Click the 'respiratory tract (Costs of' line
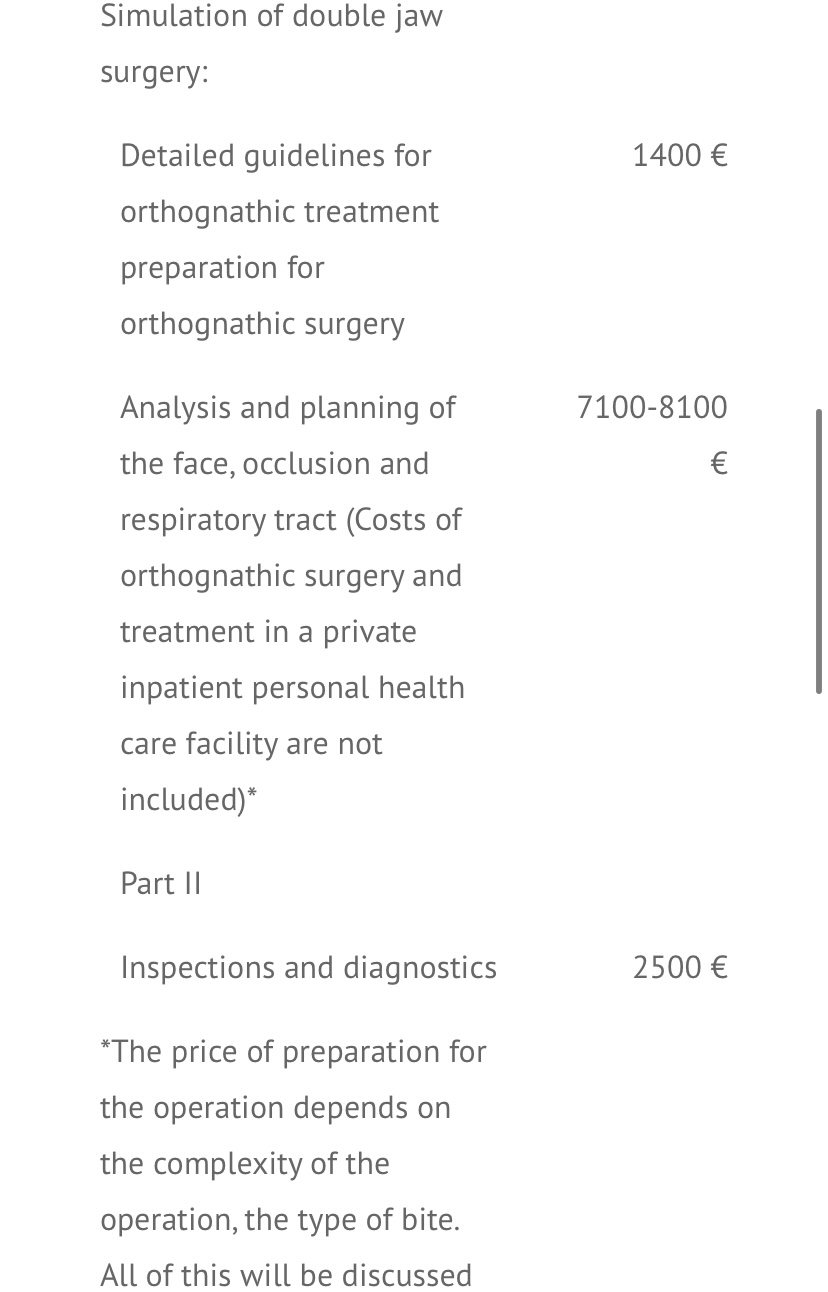This screenshot has height=1292, width=828. [x=291, y=520]
